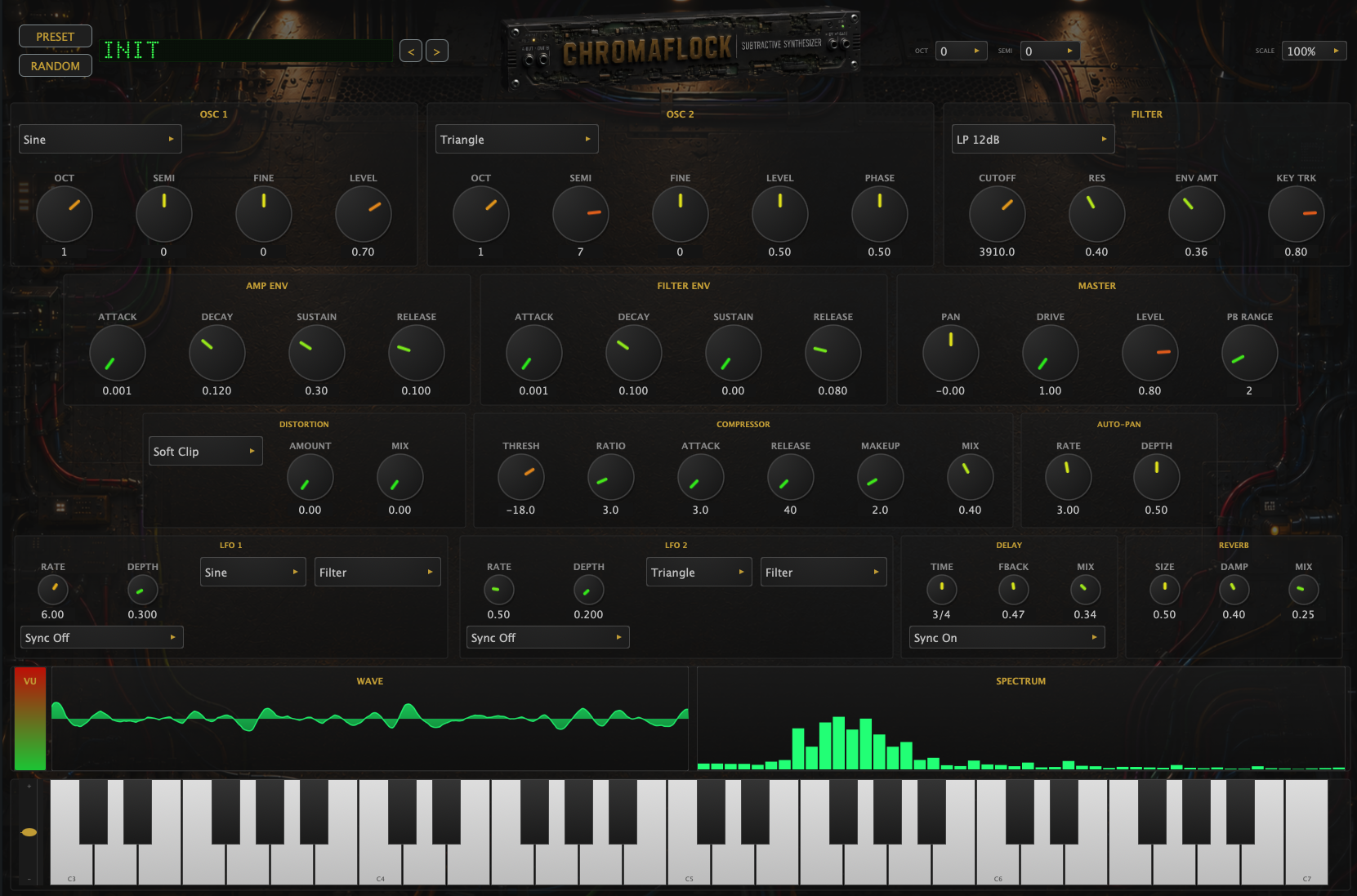Image resolution: width=1357 pixels, height=896 pixels.
Task: Open OSC 2 waveform Triangle dropdown
Action: point(517,139)
